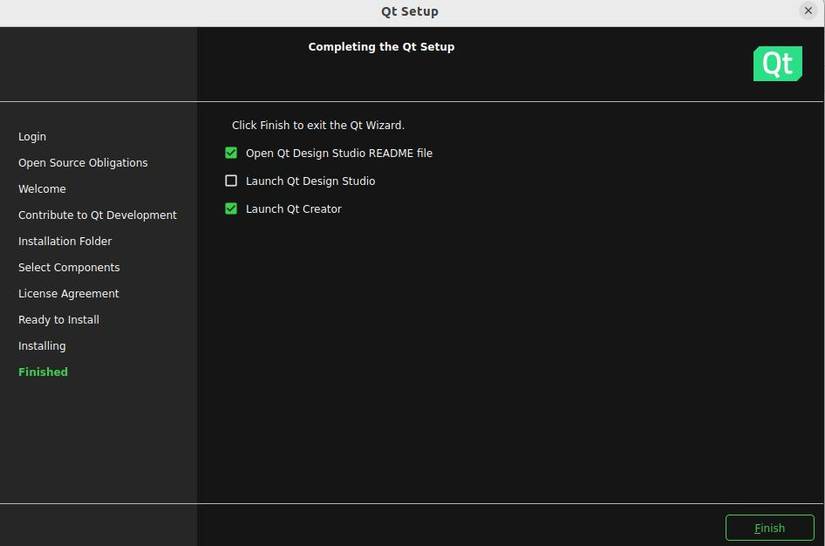Viewport: 825px width, 546px height.
Task: Click the Launch Qt Creator label text
Action: (293, 209)
